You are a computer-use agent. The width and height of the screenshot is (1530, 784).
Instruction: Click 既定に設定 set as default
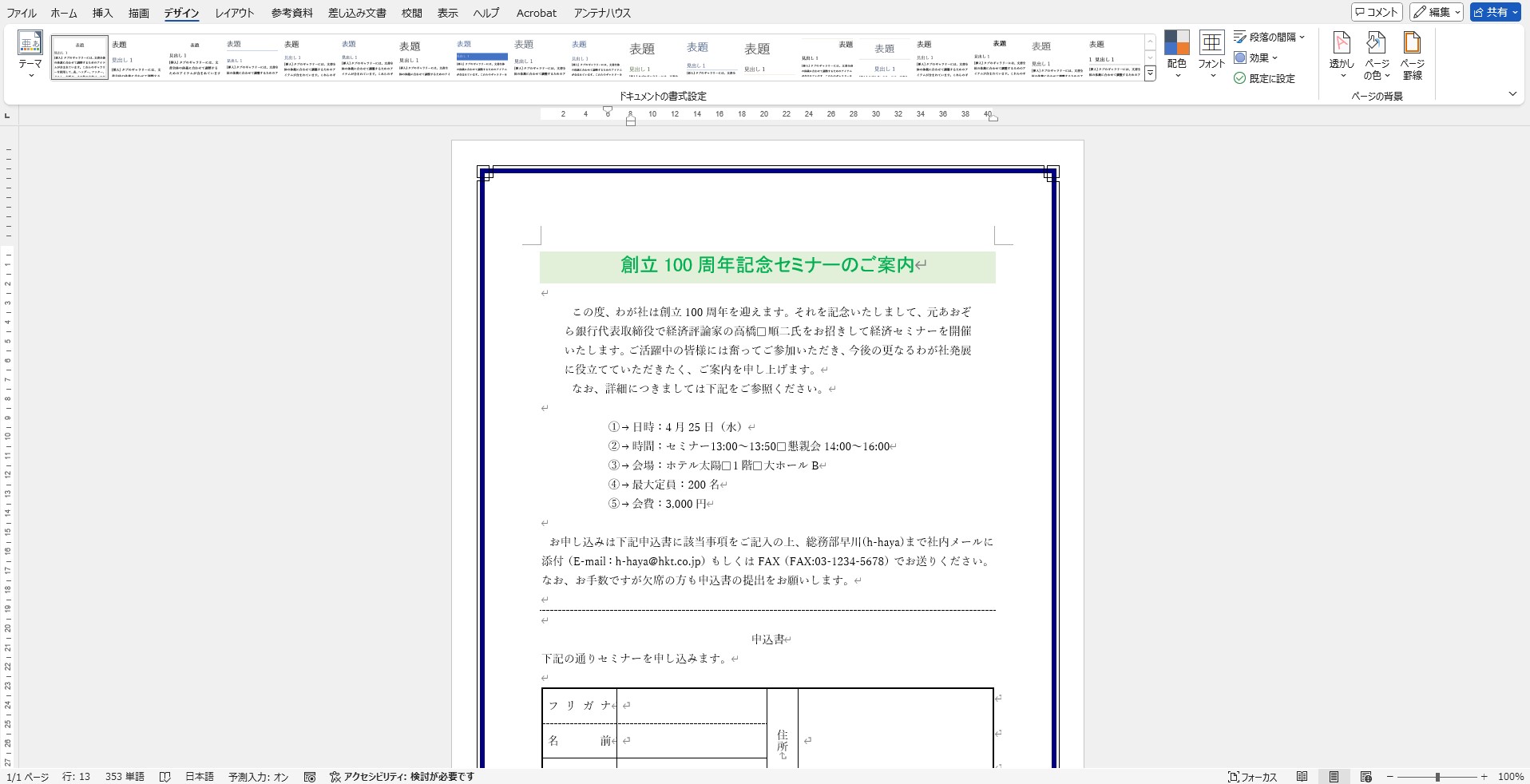tap(1264, 78)
